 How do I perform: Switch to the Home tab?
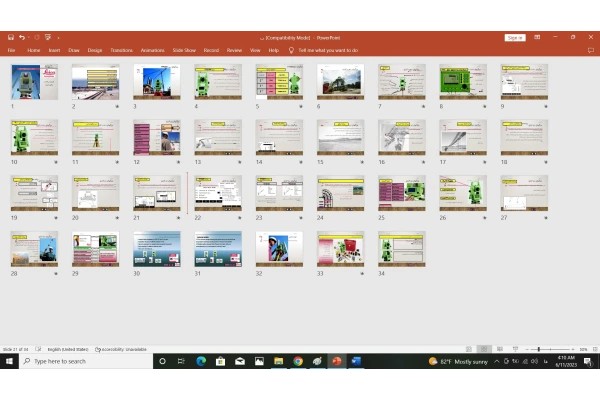[x=34, y=50]
